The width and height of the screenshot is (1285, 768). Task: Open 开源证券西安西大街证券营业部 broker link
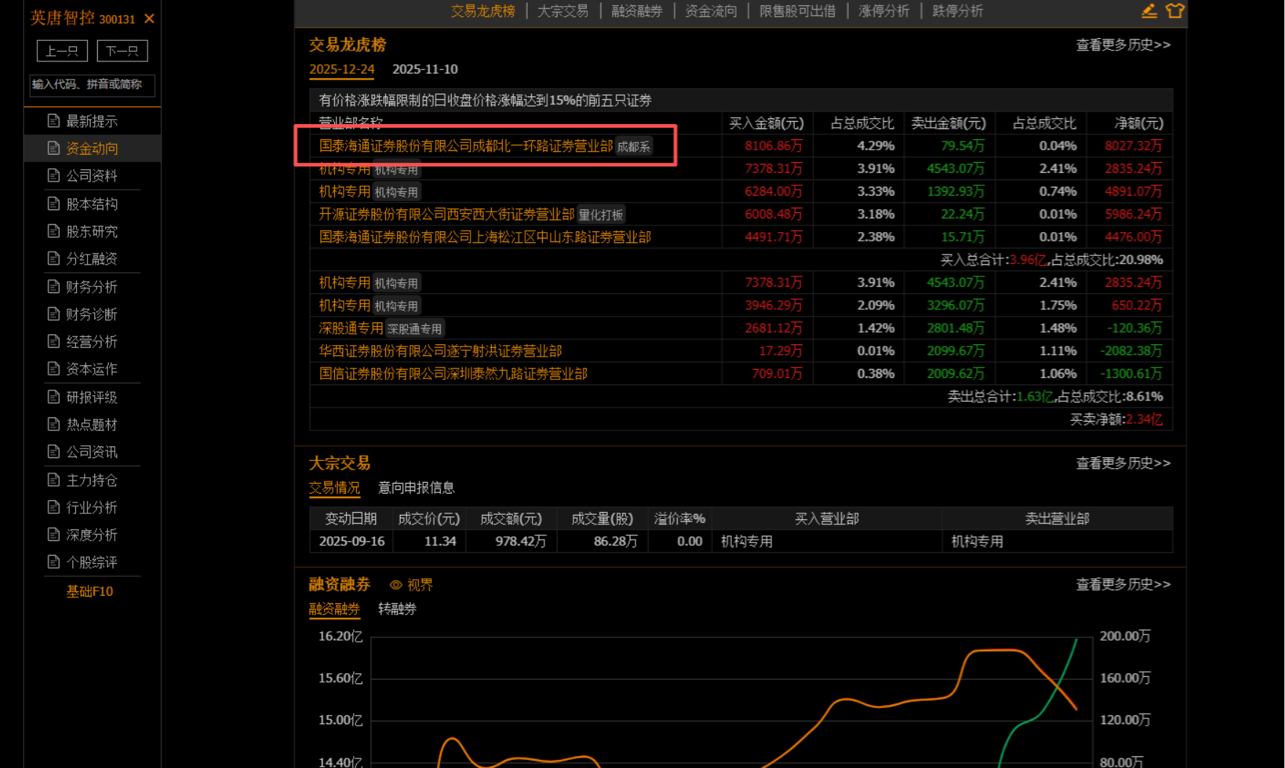coord(447,214)
